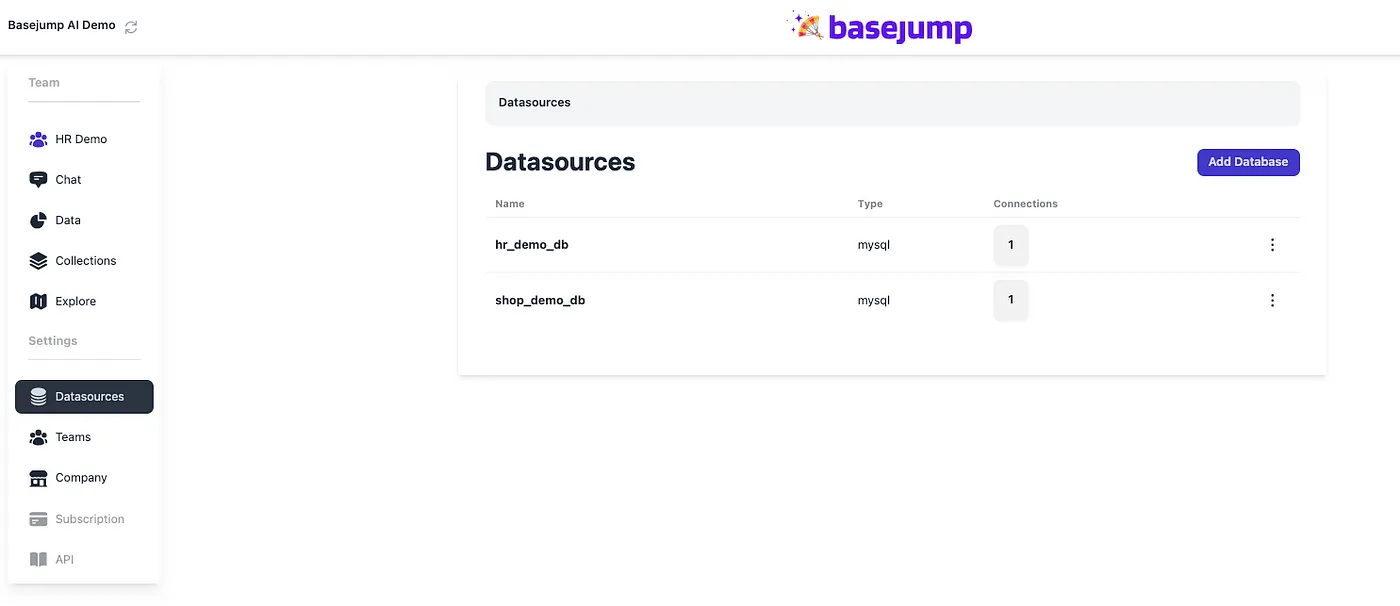
Task: Click the Collections layers icon
Action: pos(38,261)
